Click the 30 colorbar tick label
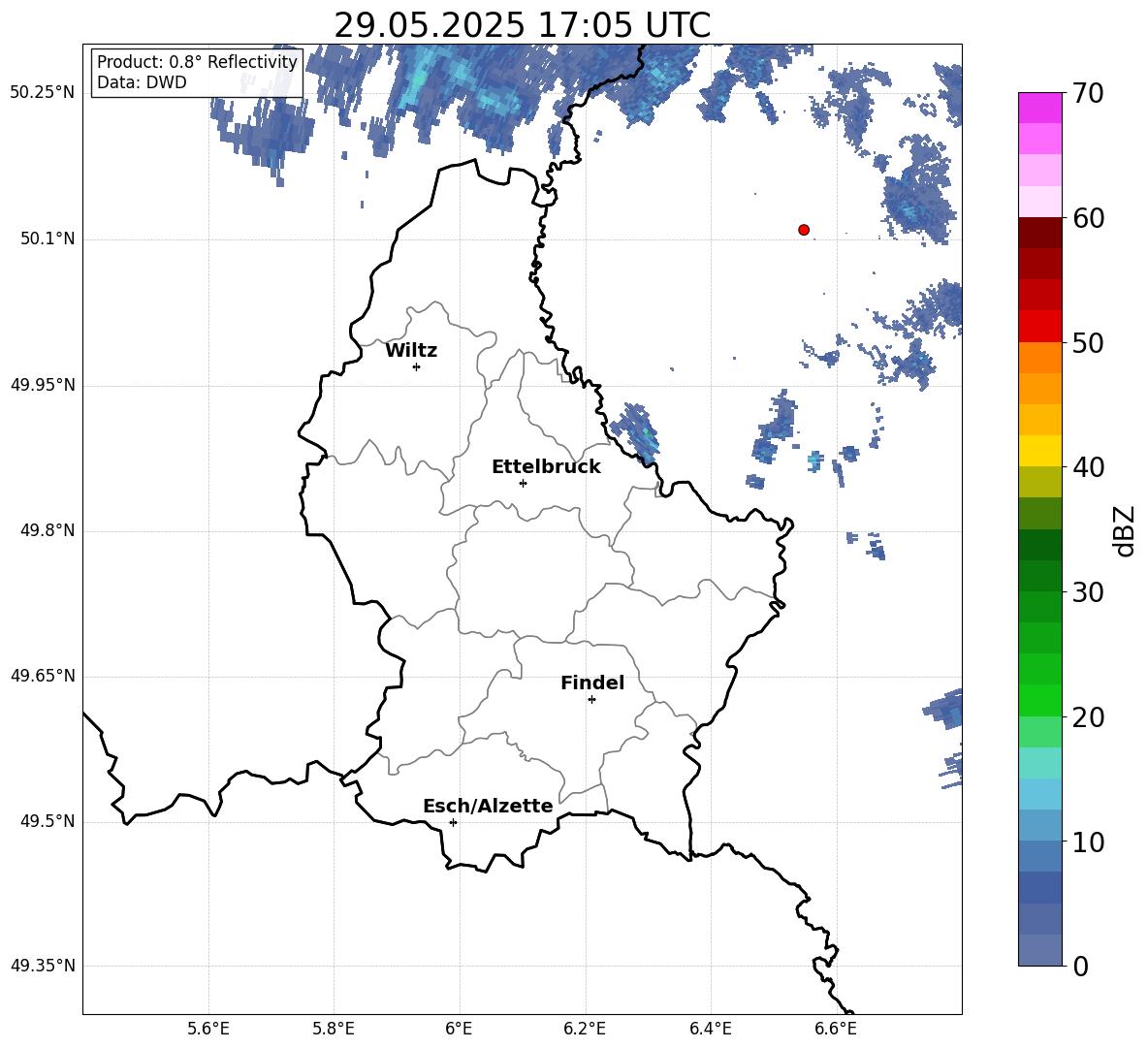Viewport: 1148px width, 1048px height. pos(1089,592)
